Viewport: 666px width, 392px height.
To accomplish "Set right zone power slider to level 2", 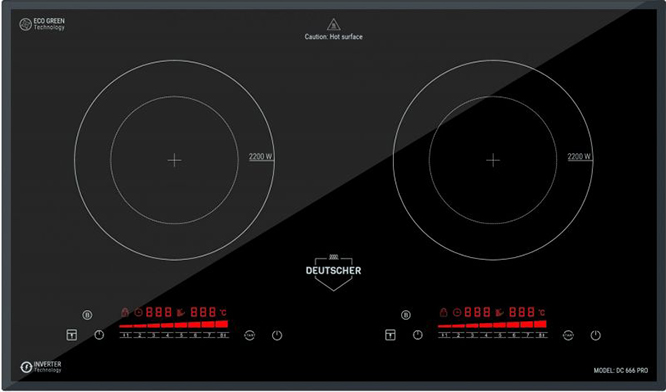I will (x=458, y=335).
